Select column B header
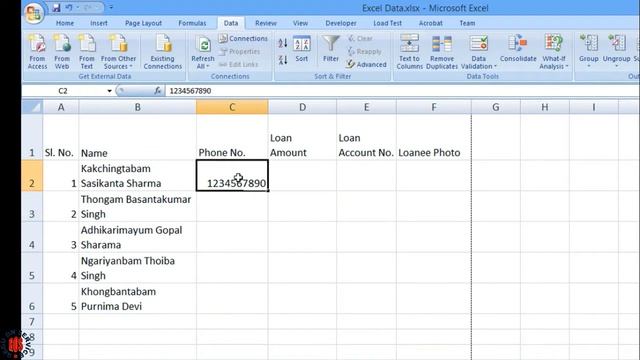Image resolution: width=640 pixels, height=360 pixels. point(138,107)
